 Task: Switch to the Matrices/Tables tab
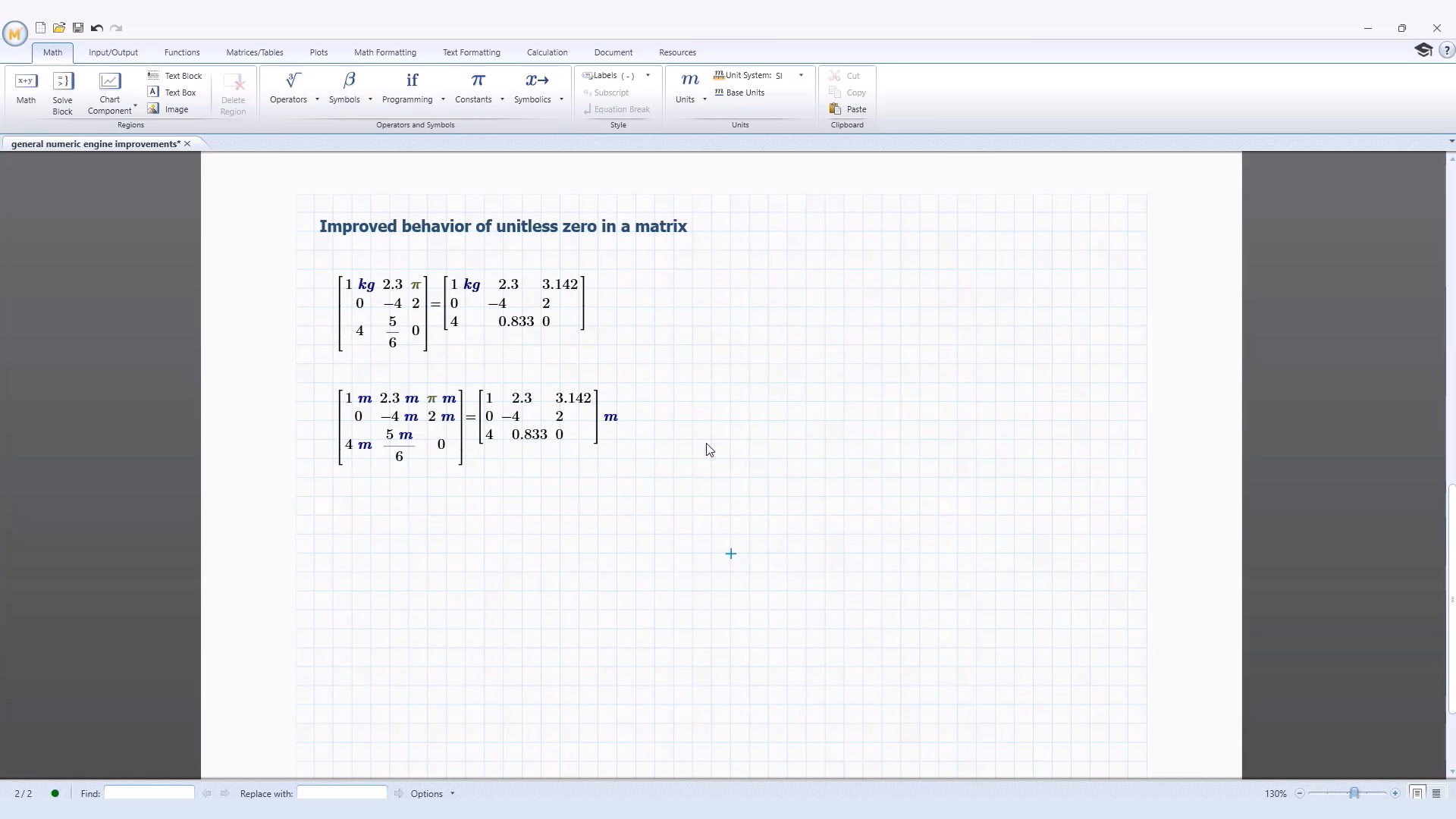(x=254, y=52)
